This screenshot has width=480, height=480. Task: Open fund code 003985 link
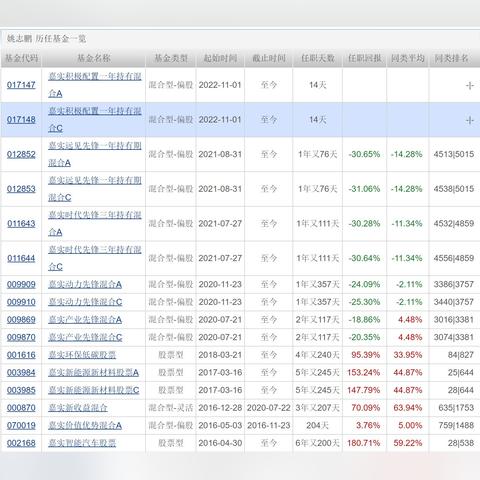click(x=21, y=390)
